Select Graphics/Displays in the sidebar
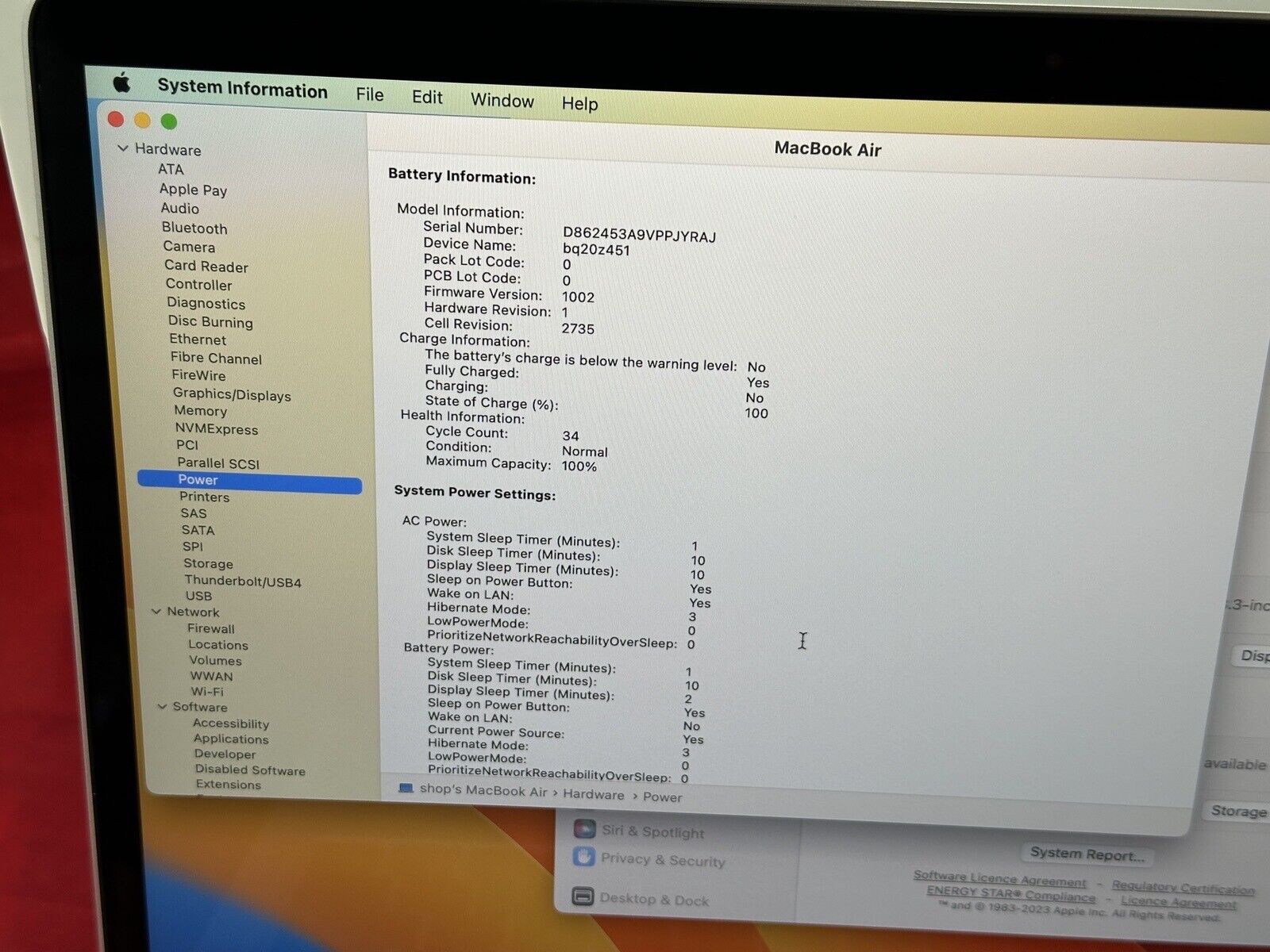Viewport: 1270px width, 952px height. click(x=232, y=394)
